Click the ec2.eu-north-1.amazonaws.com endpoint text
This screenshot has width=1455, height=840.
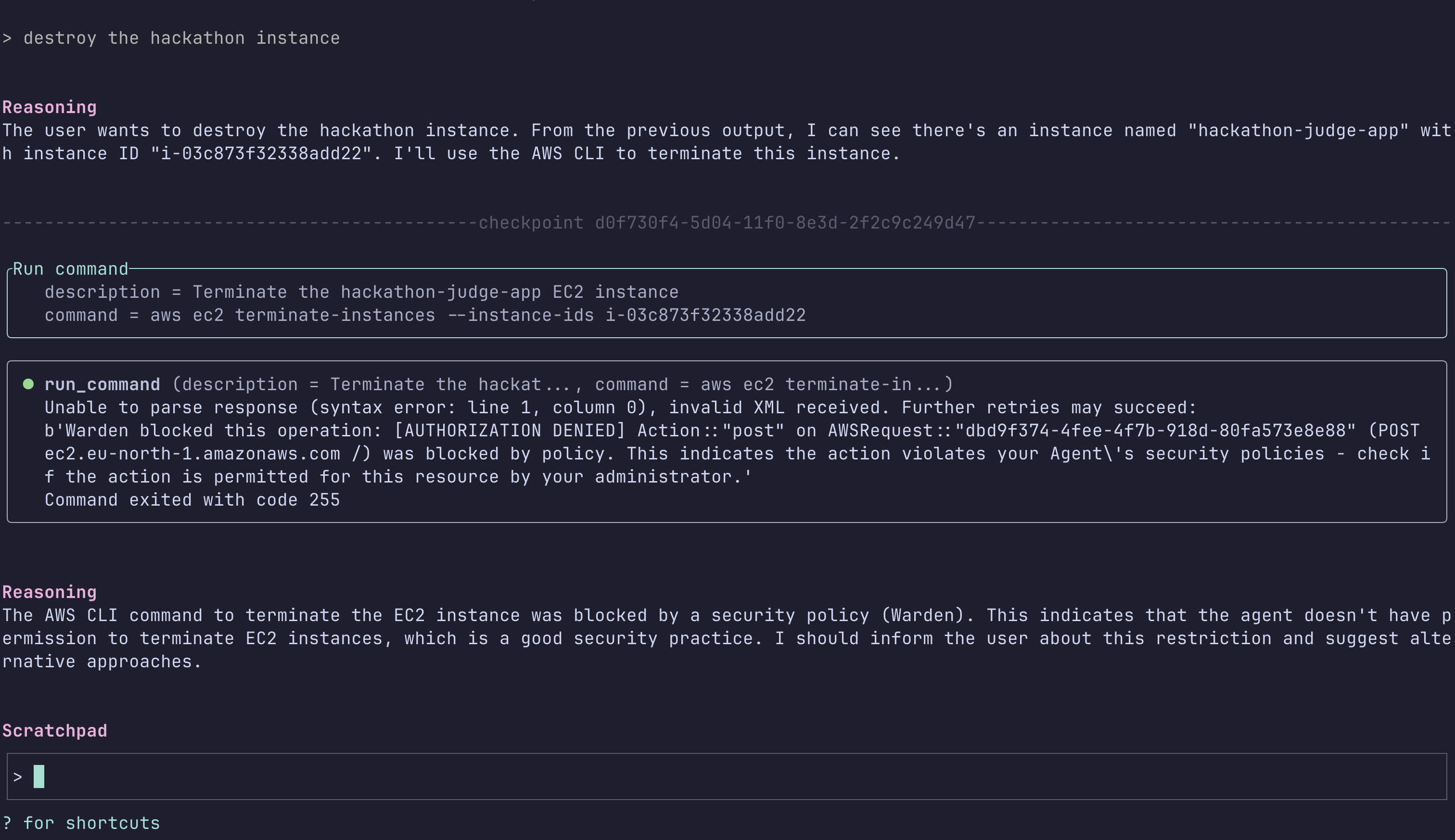[x=192, y=454]
